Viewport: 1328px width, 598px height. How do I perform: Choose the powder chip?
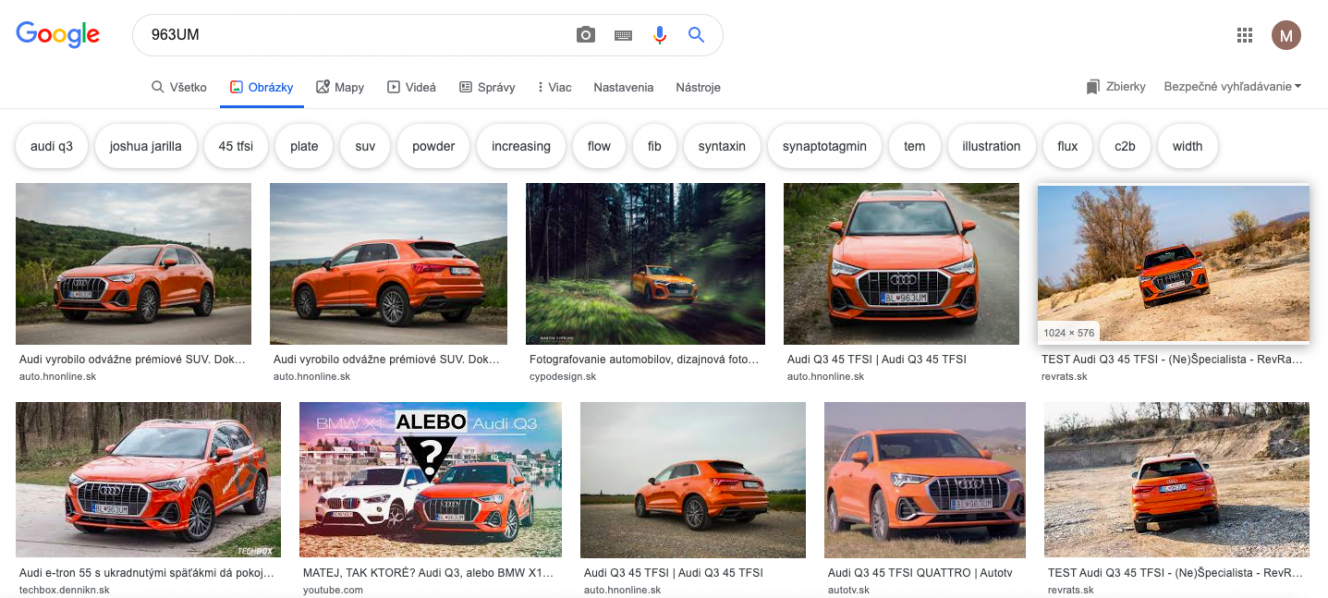[x=433, y=146]
